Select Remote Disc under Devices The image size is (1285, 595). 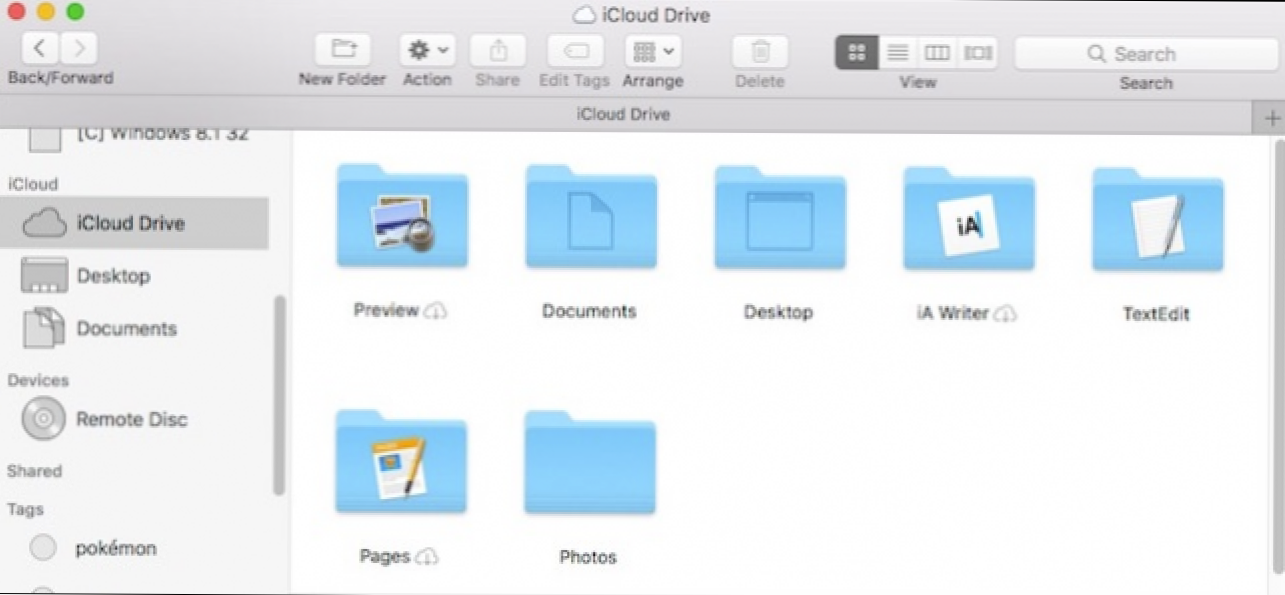[x=131, y=420]
